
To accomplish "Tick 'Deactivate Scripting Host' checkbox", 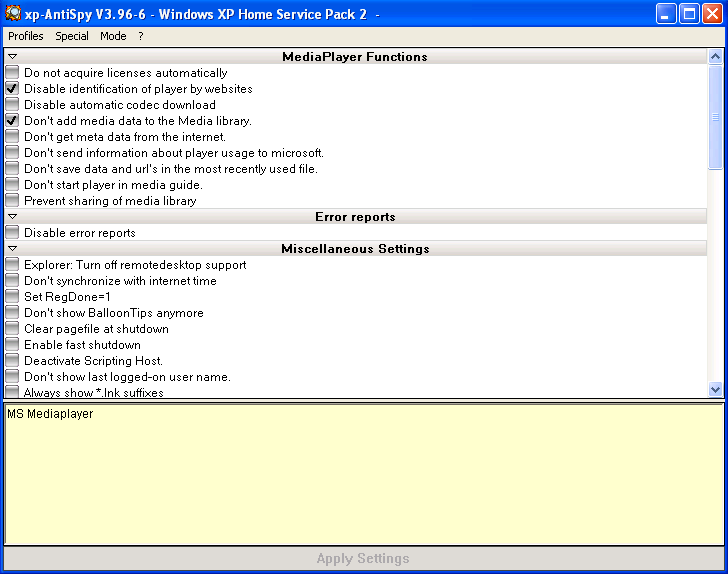I will tap(12, 360).
